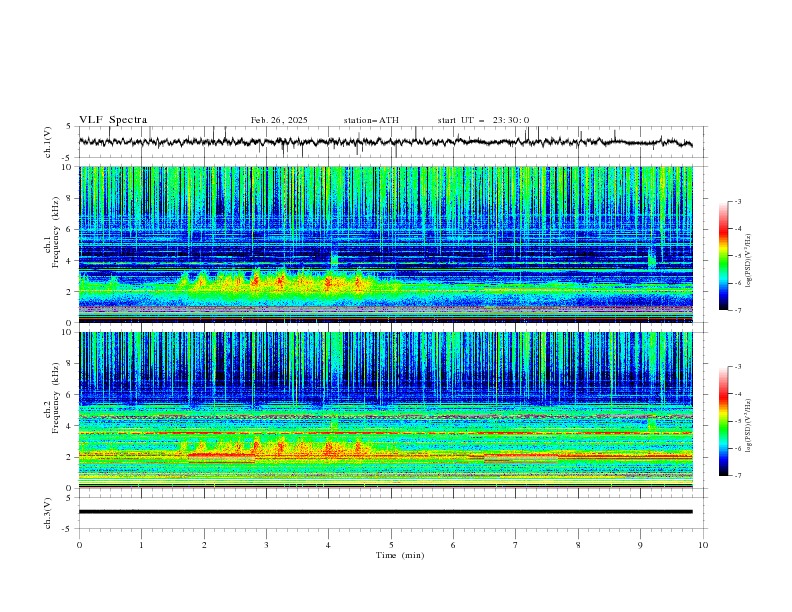Viewport: 792px width, 612px height.
Task: Click the ch.1 voltage waveform trace
Action: 385,142
